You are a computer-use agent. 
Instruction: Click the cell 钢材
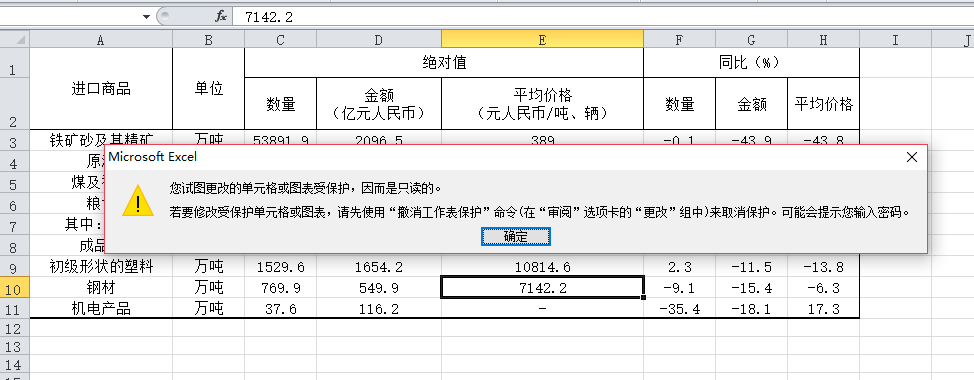[101, 288]
